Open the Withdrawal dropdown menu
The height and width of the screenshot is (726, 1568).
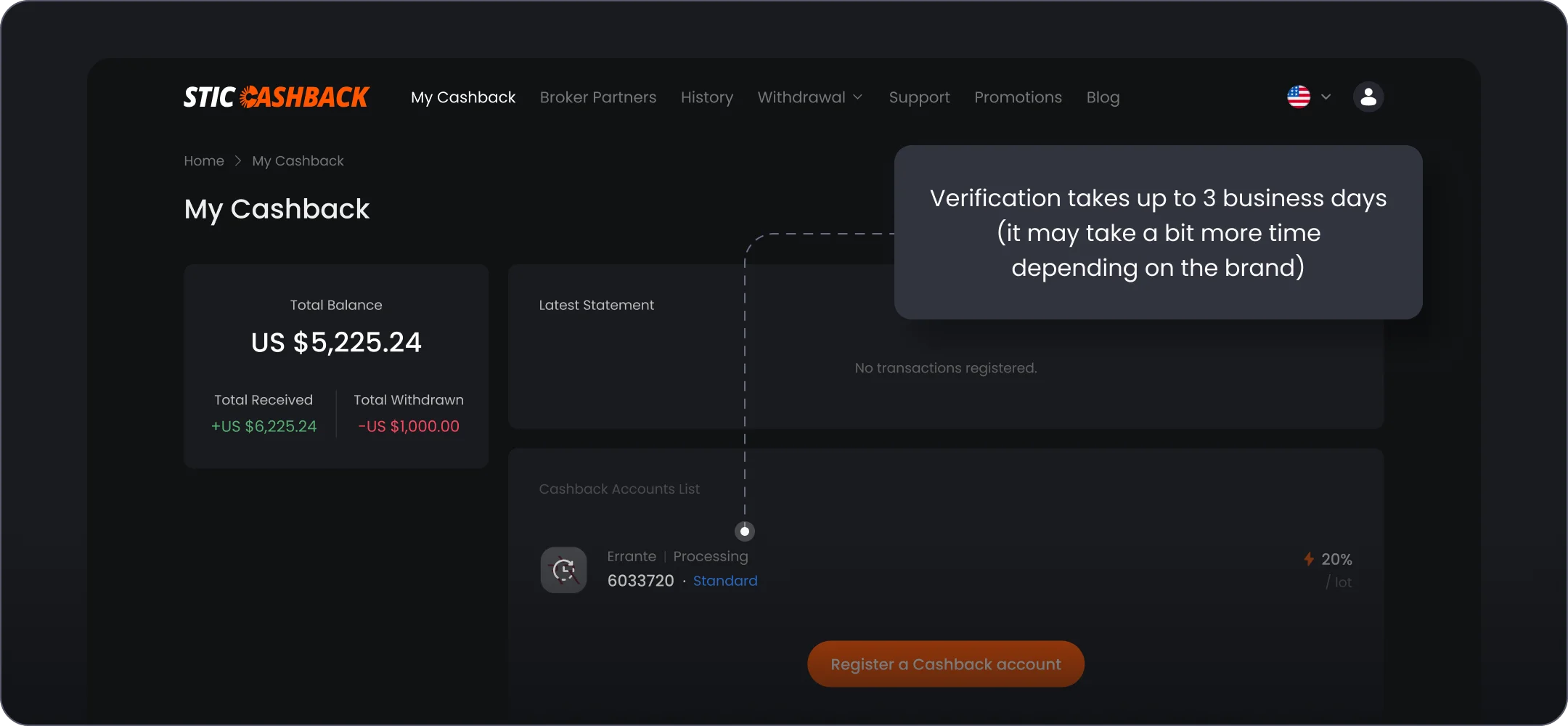809,97
